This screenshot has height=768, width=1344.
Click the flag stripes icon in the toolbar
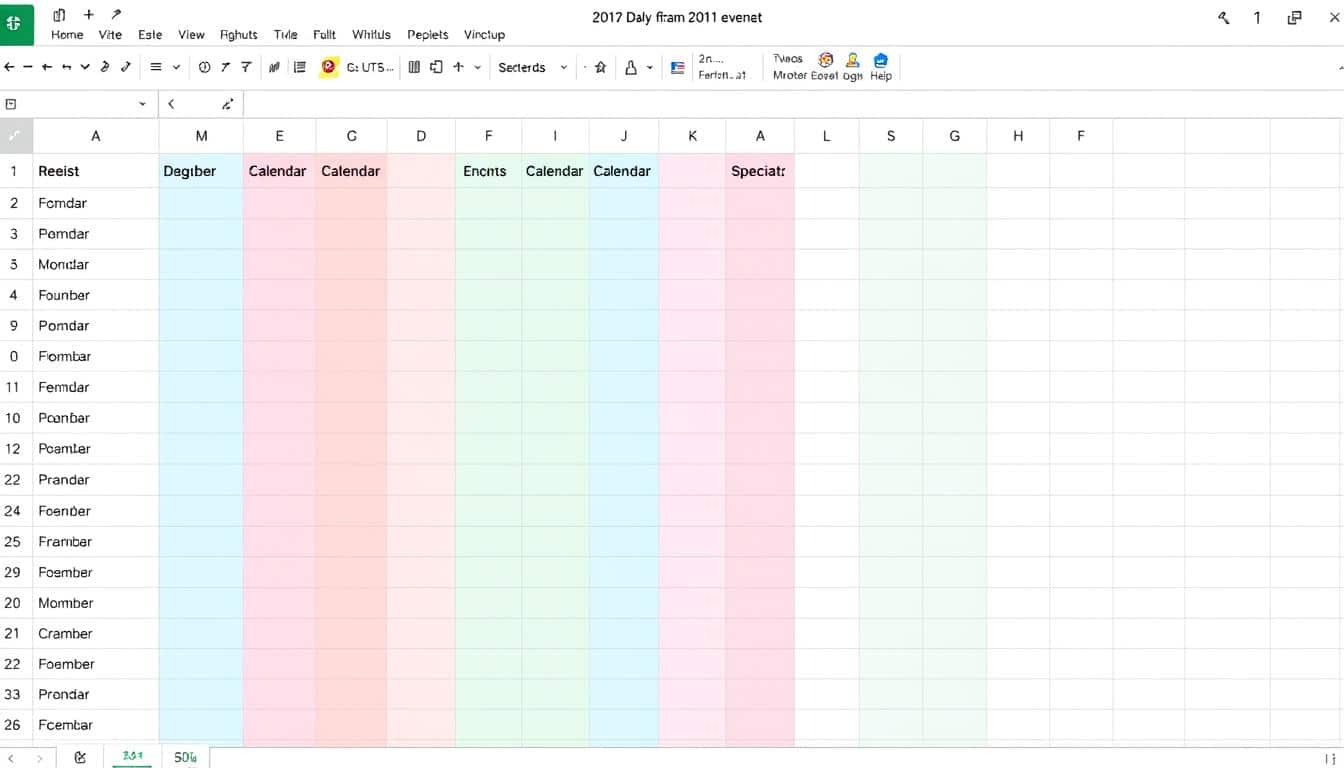(678, 68)
